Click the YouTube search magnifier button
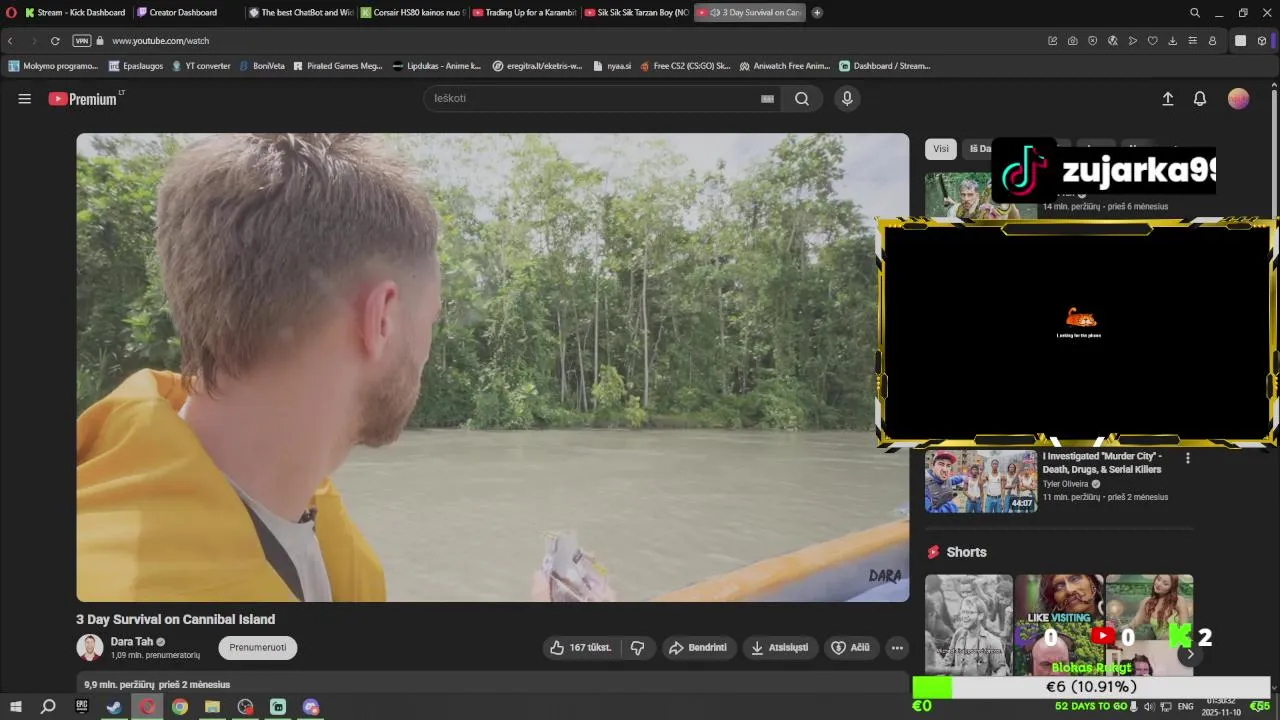The height and width of the screenshot is (720, 1280). (802, 99)
